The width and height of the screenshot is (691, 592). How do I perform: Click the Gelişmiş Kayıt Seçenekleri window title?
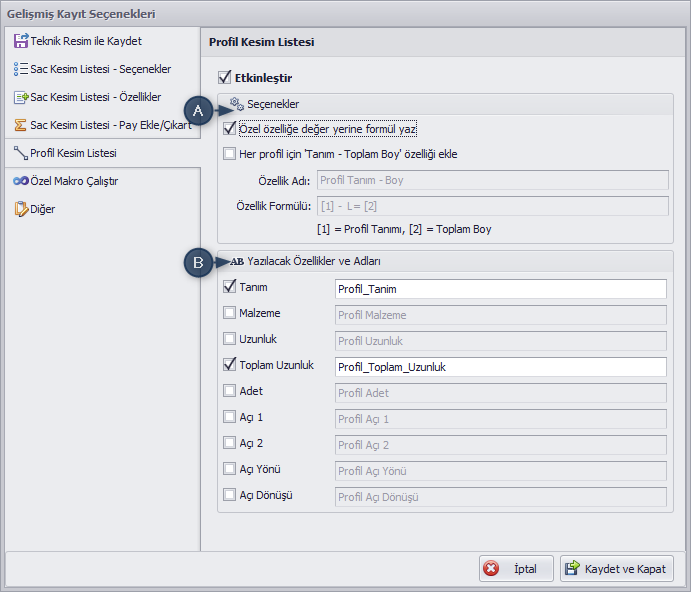(x=81, y=14)
